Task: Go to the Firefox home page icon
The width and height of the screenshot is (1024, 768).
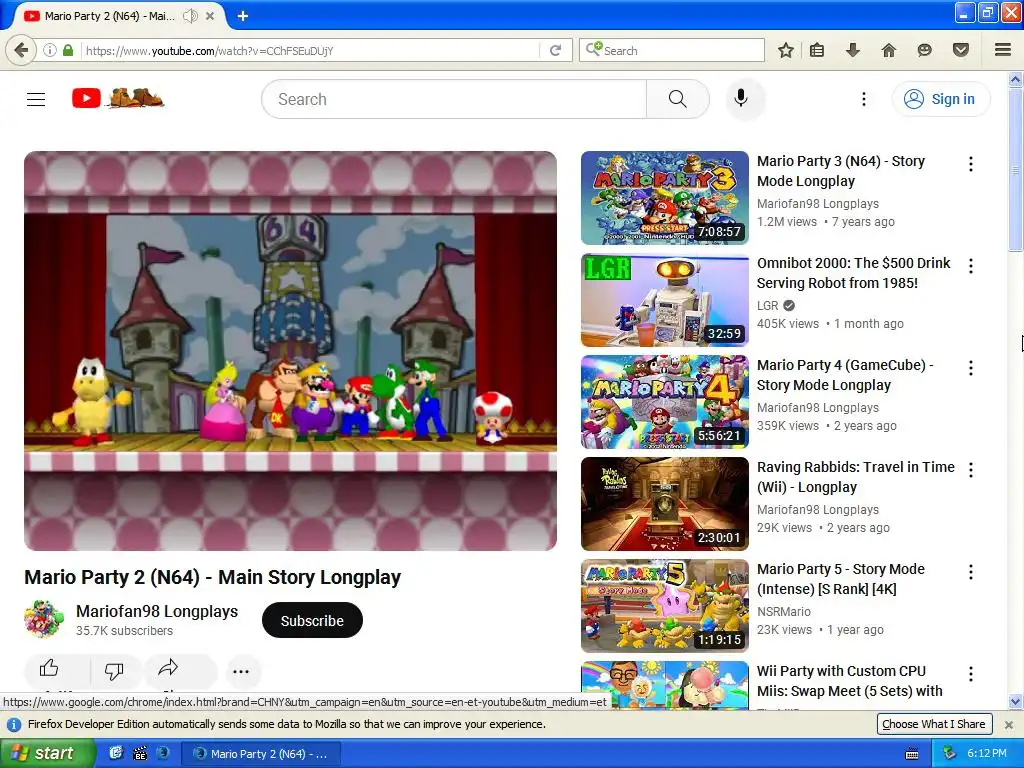Action: [889, 50]
